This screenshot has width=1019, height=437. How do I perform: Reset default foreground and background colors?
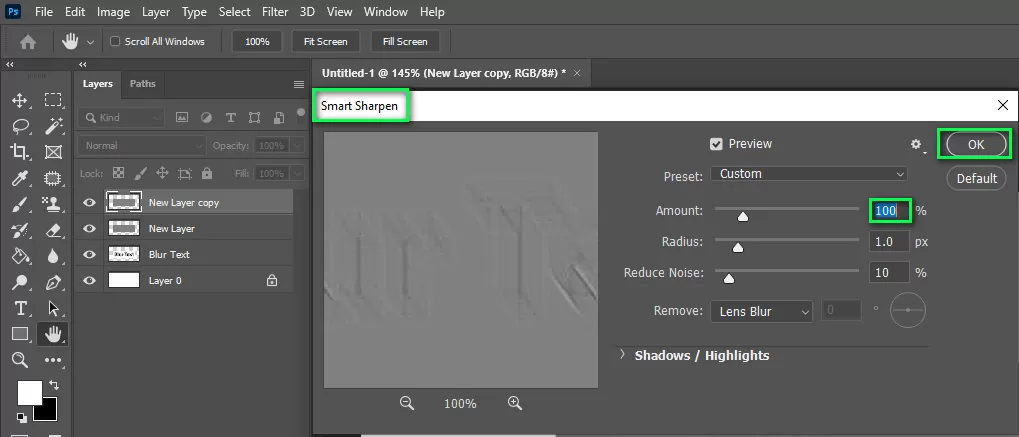click(x=21, y=417)
